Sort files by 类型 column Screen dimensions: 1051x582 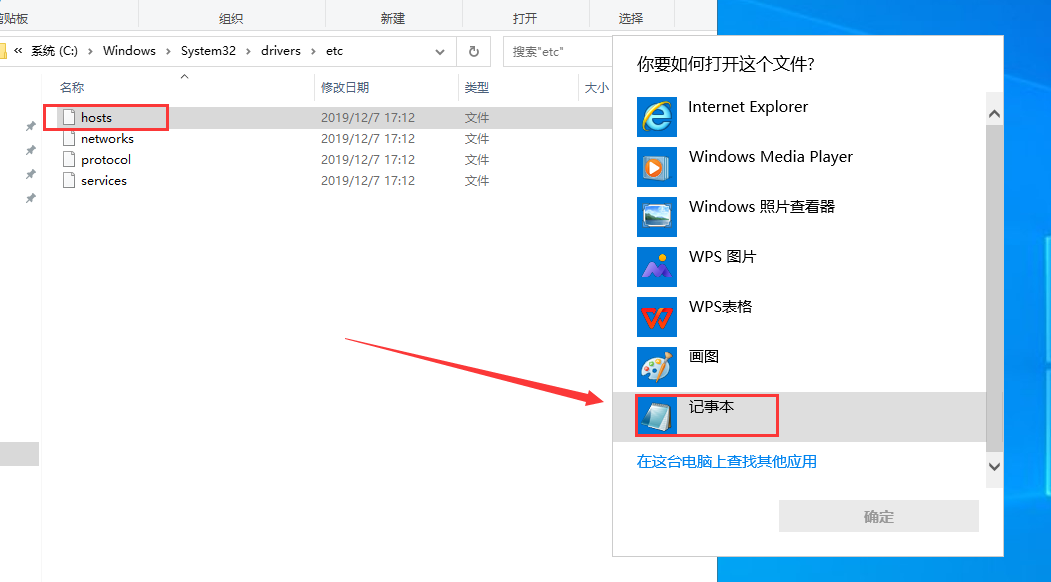tap(477, 88)
